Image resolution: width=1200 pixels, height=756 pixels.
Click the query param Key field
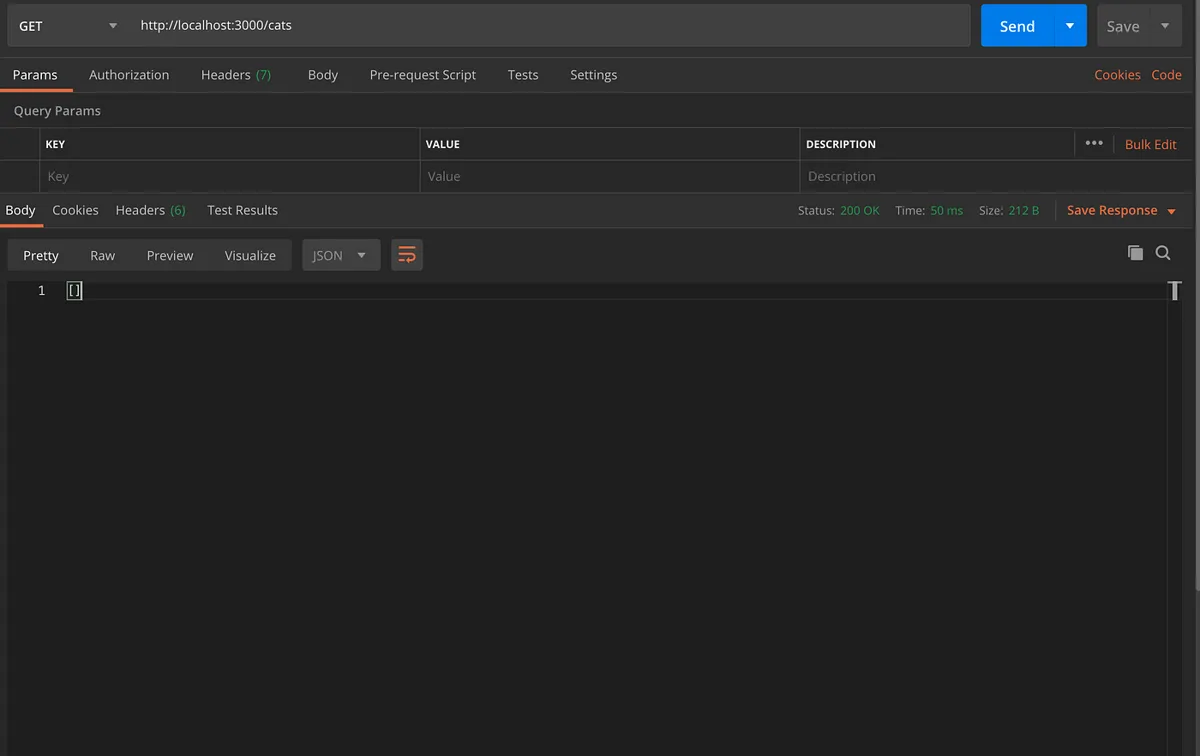tap(230, 176)
